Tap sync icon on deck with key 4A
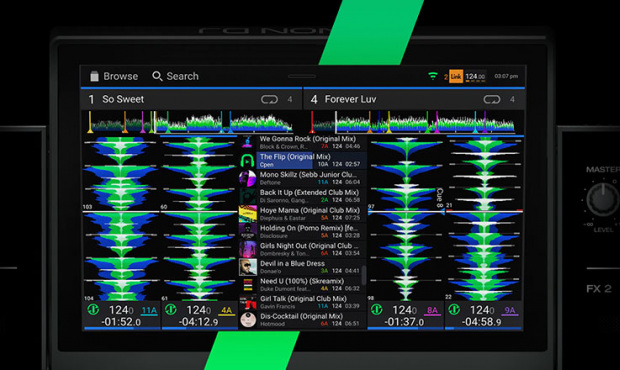This screenshot has width=620, height=370. tap(171, 309)
